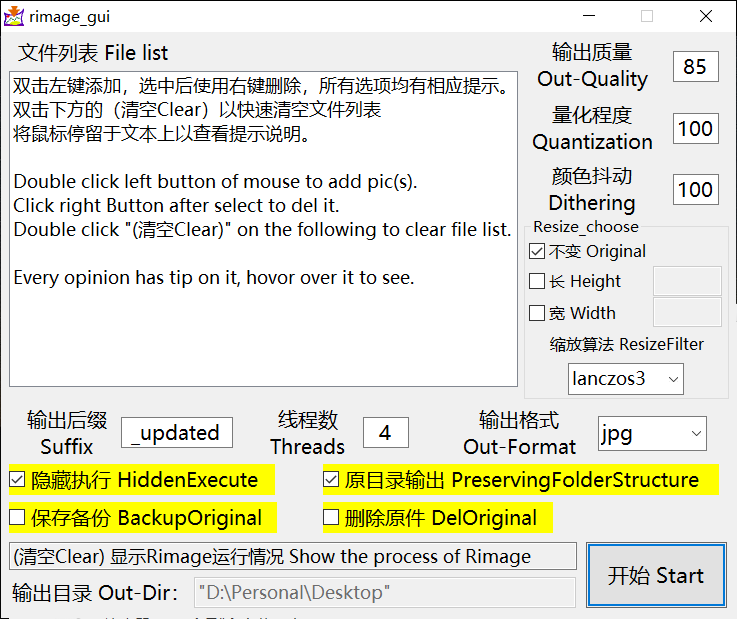This screenshot has height=619, width=737.
Task: Click the rimage_gui app icon in title bar
Action: [x=14, y=16]
